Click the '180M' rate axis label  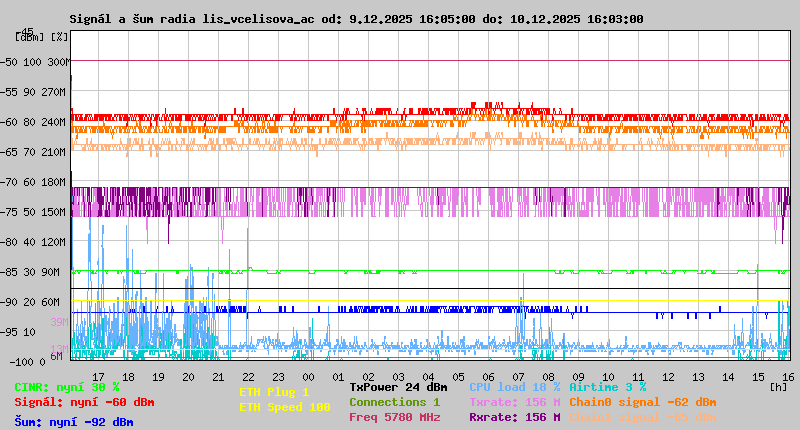point(56,182)
